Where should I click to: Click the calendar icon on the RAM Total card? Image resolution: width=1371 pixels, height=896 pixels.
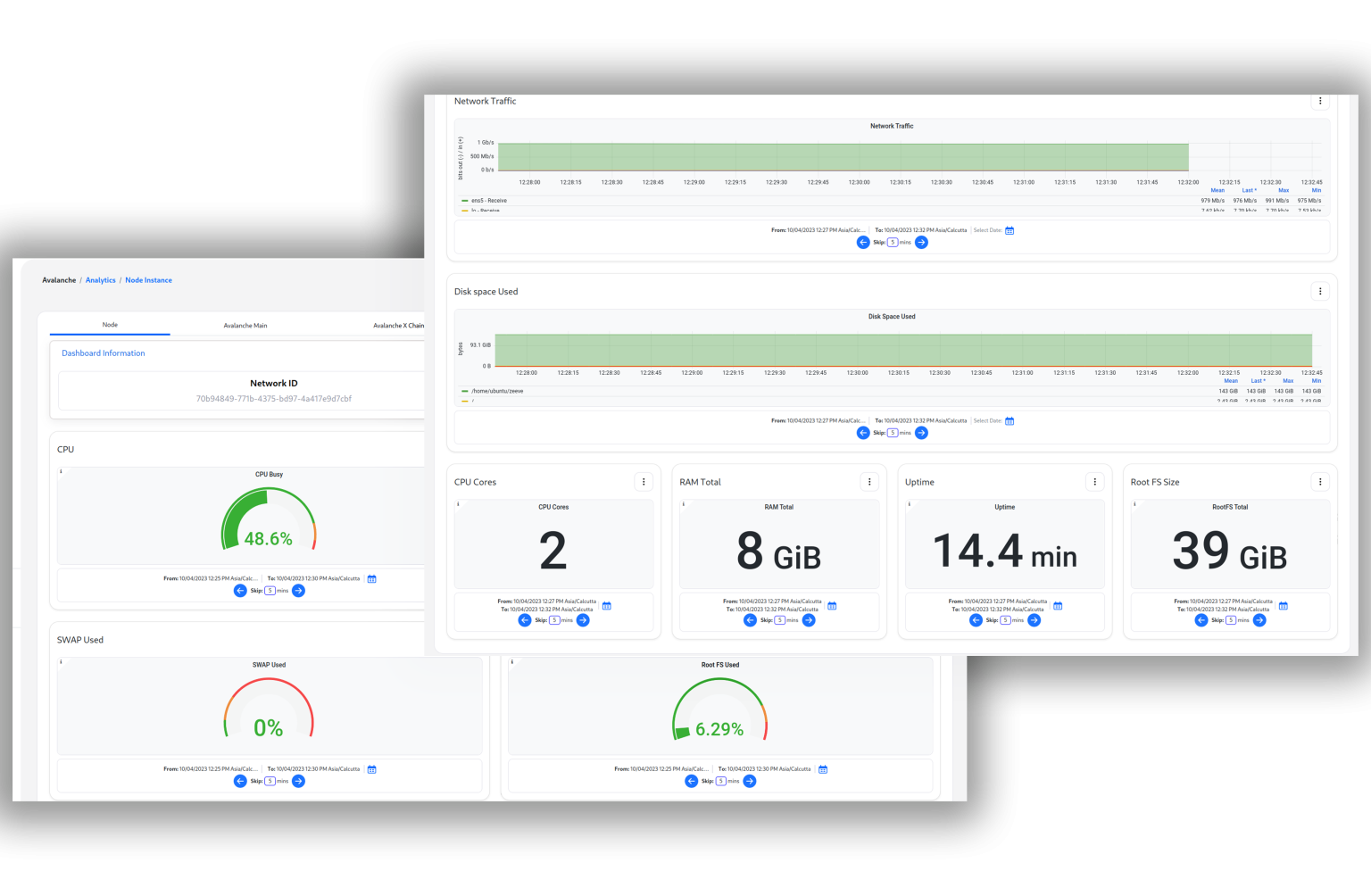click(831, 606)
